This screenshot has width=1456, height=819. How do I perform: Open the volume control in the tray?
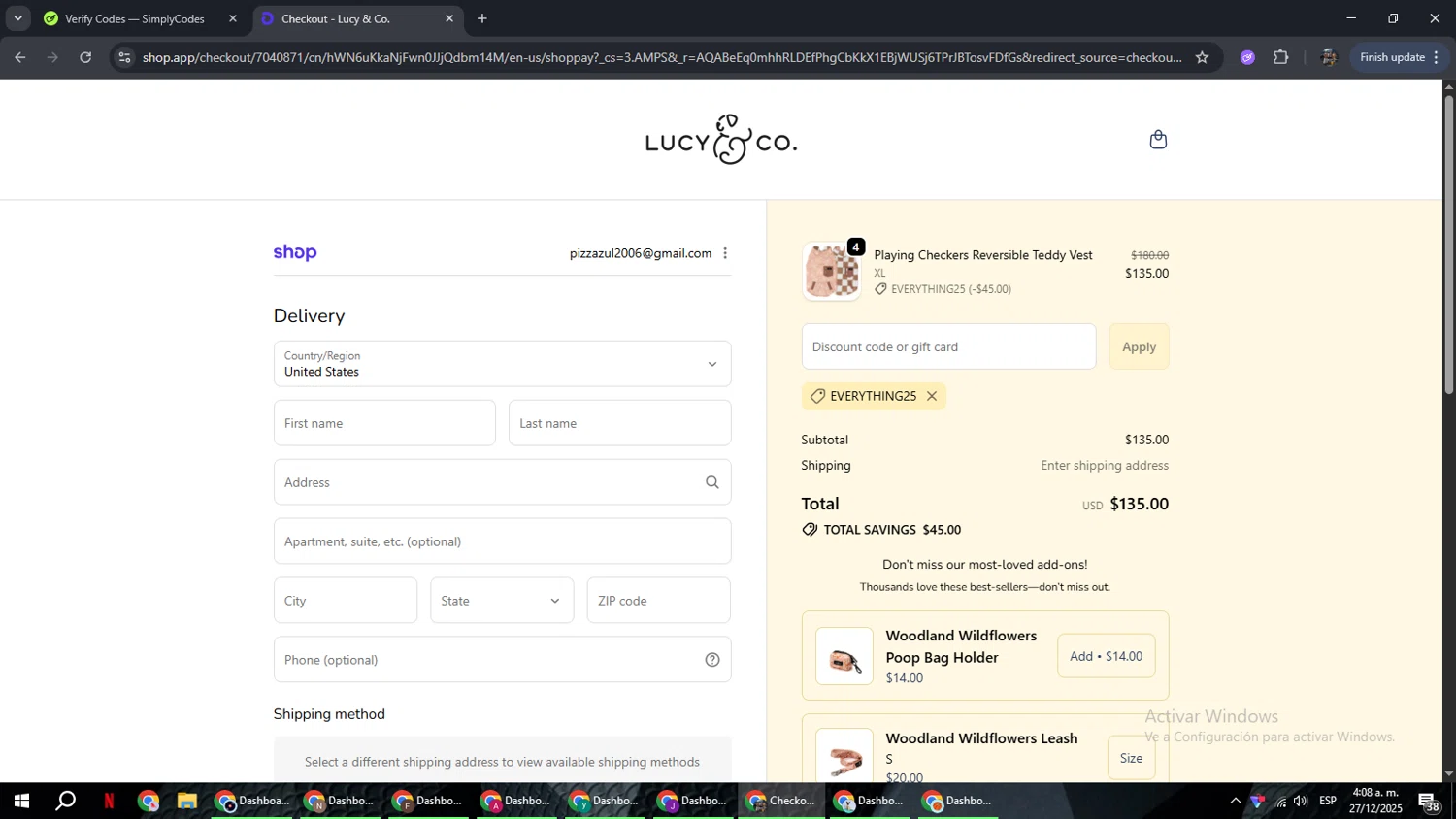1301,801
